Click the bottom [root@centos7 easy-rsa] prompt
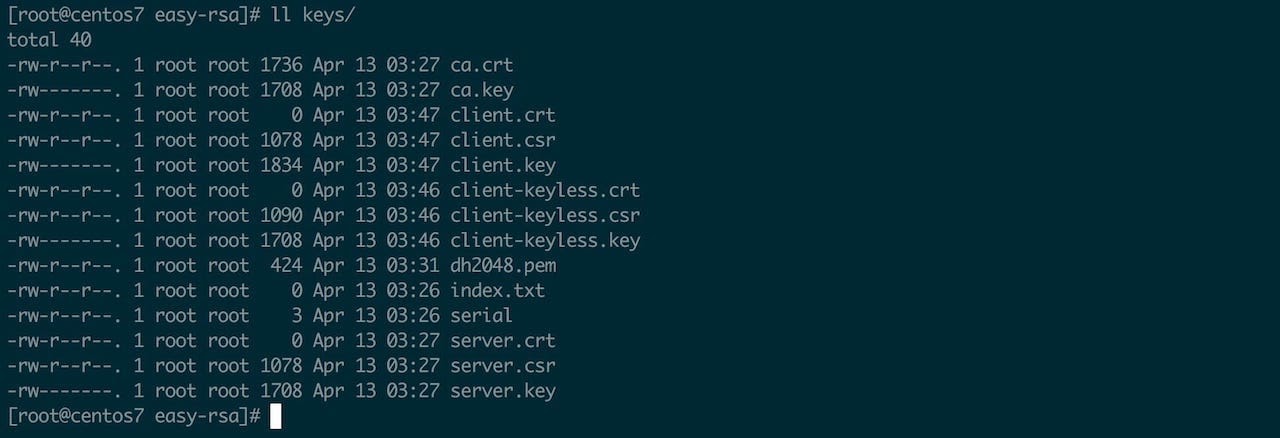The width and height of the screenshot is (1280, 438). pos(134,415)
